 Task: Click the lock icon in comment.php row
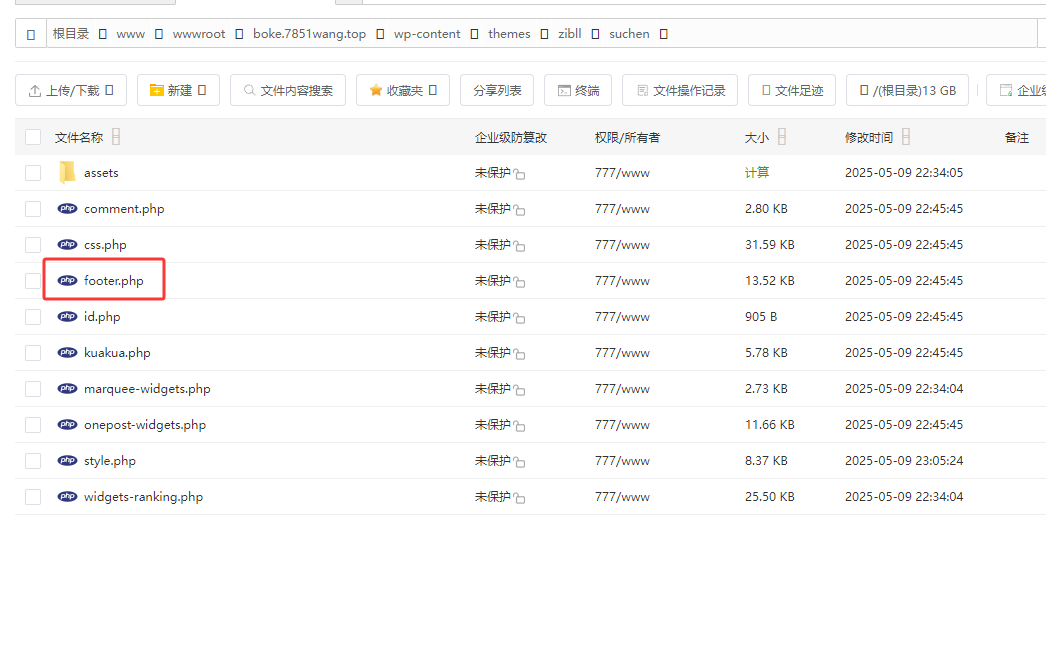519,210
